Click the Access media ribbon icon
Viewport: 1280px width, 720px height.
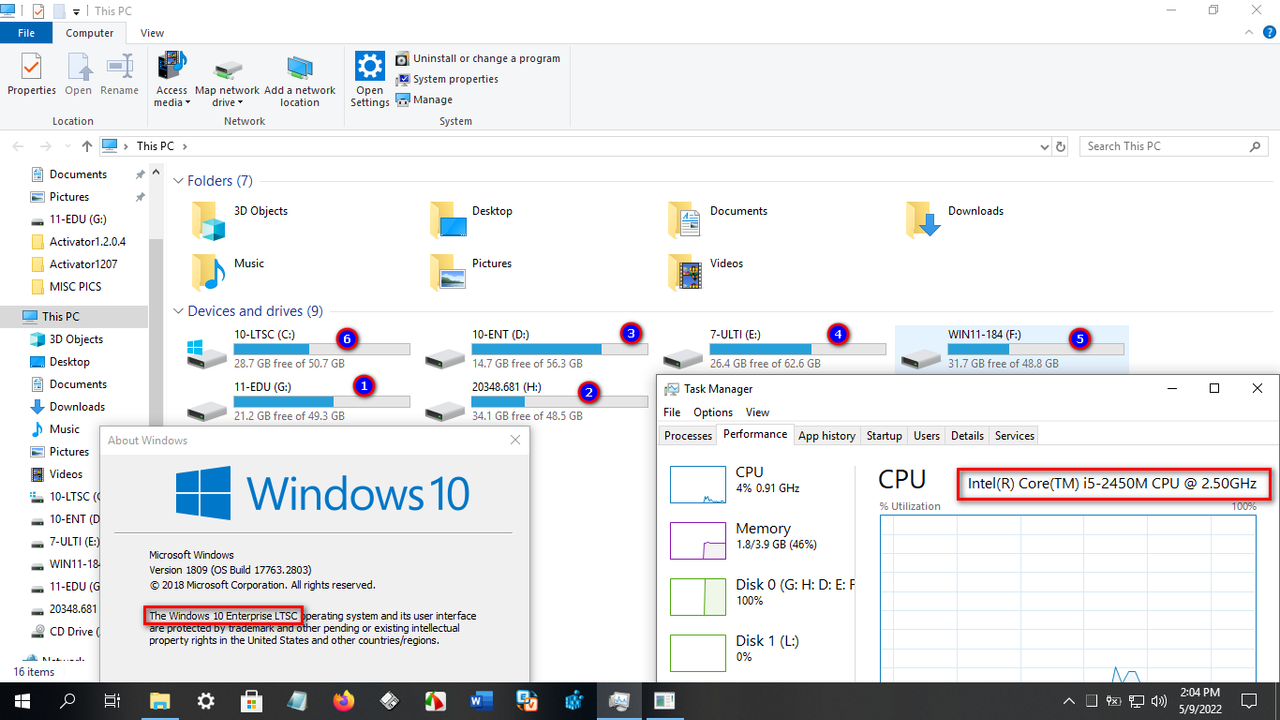tap(172, 68)
